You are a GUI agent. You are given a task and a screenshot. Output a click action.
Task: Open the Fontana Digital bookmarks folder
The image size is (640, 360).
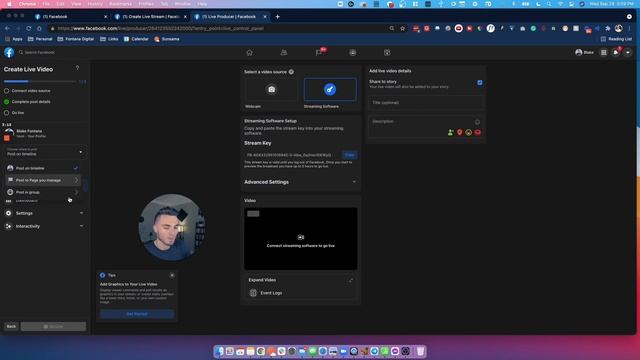[x=76, y=39]
